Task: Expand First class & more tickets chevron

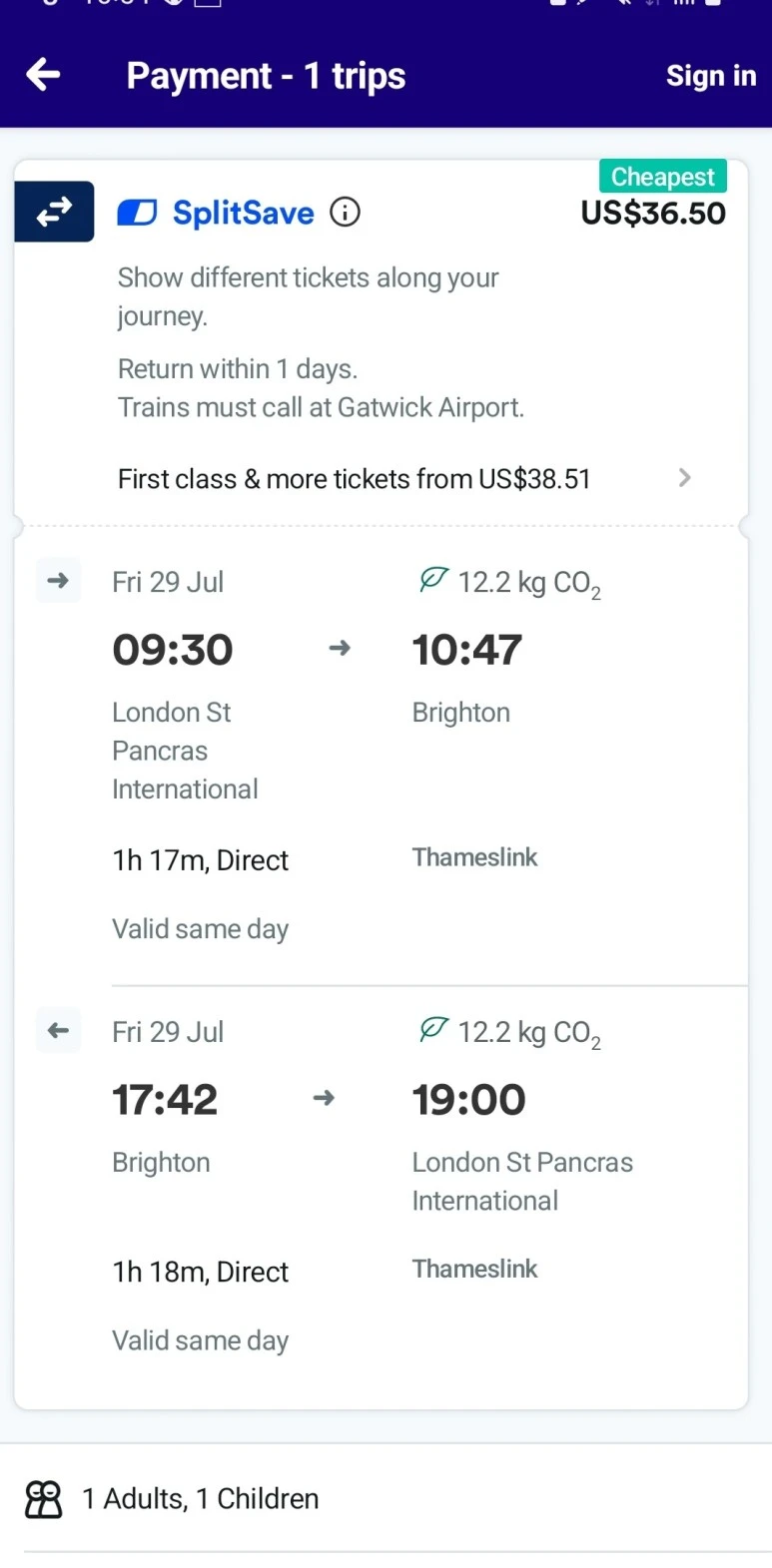Action: coord(684,478)
